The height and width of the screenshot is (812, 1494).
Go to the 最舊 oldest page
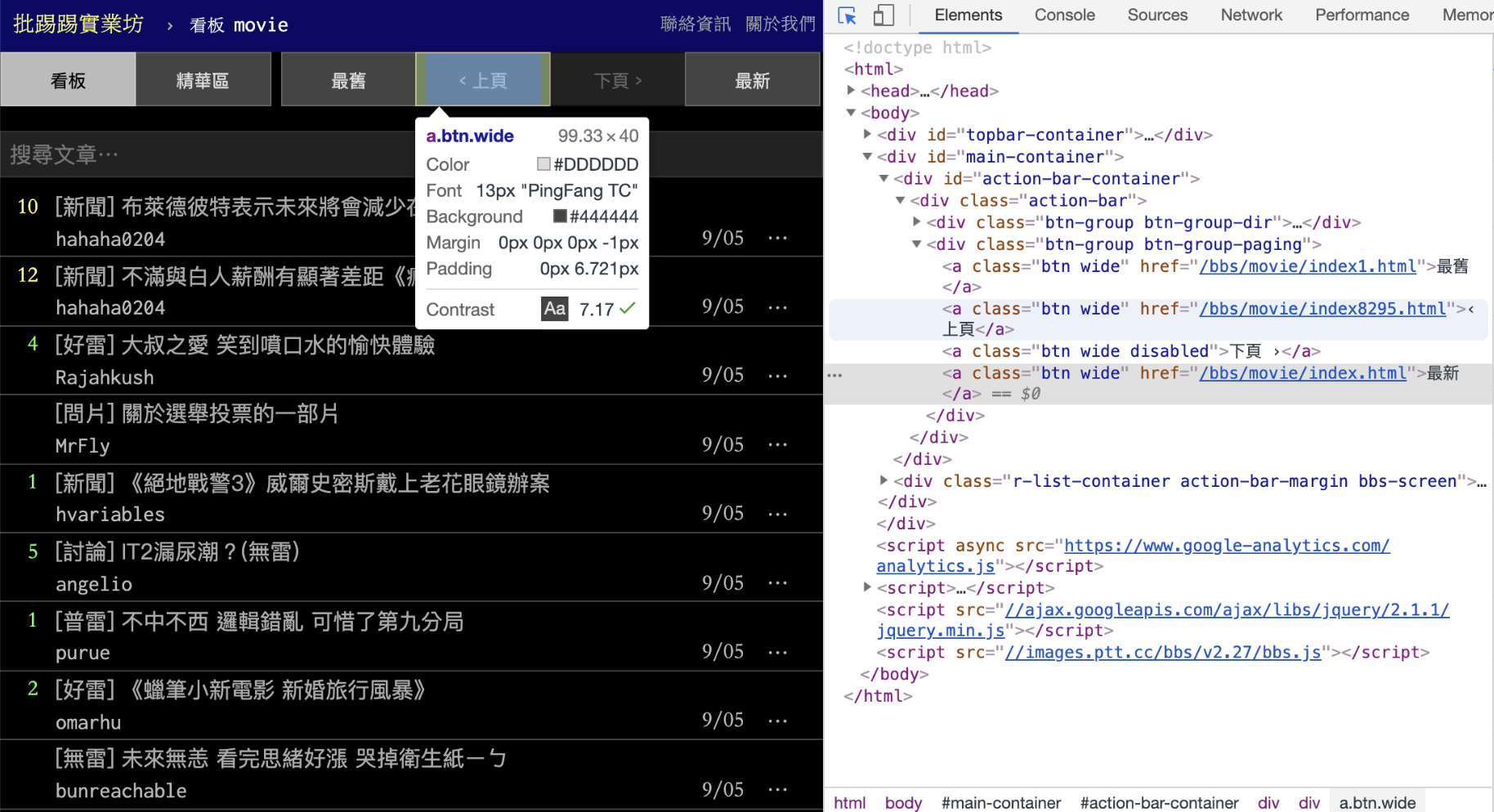pyautogui.click(x=348, y=80)
